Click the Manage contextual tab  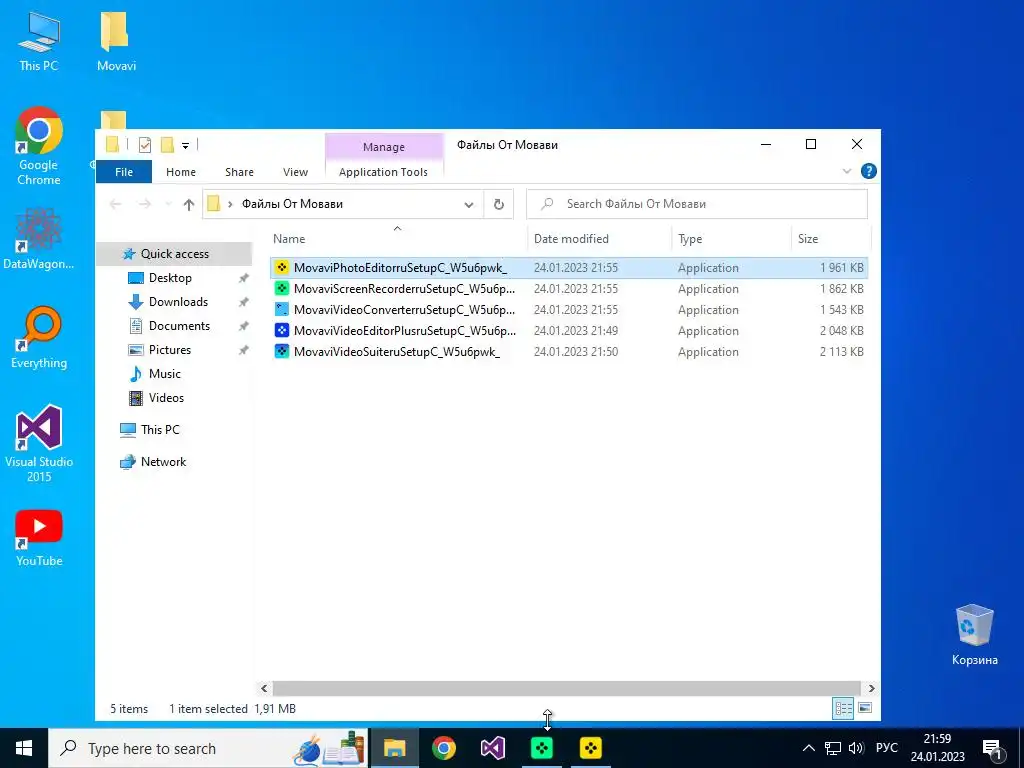pyautogui.click(x=384, y=147)
